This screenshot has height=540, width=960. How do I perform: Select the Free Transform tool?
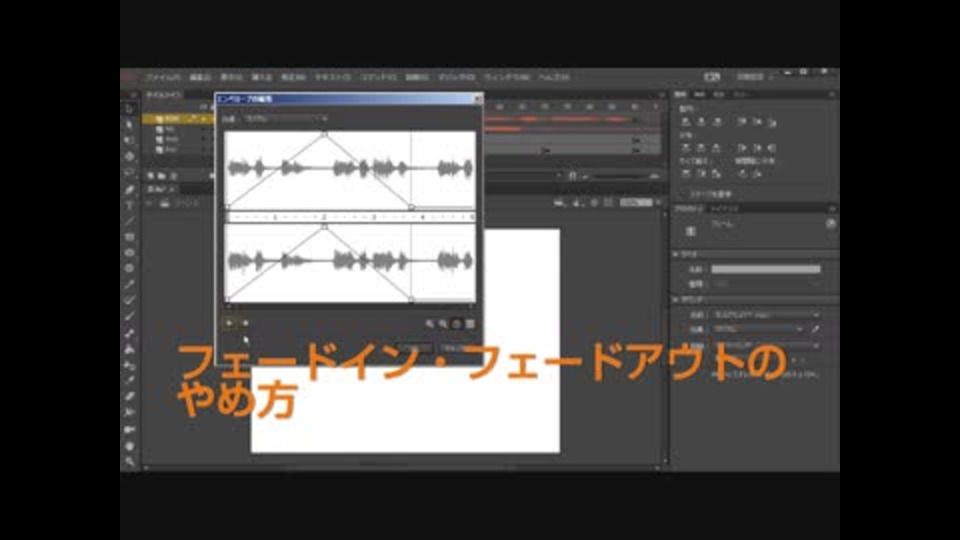point(129,141)
